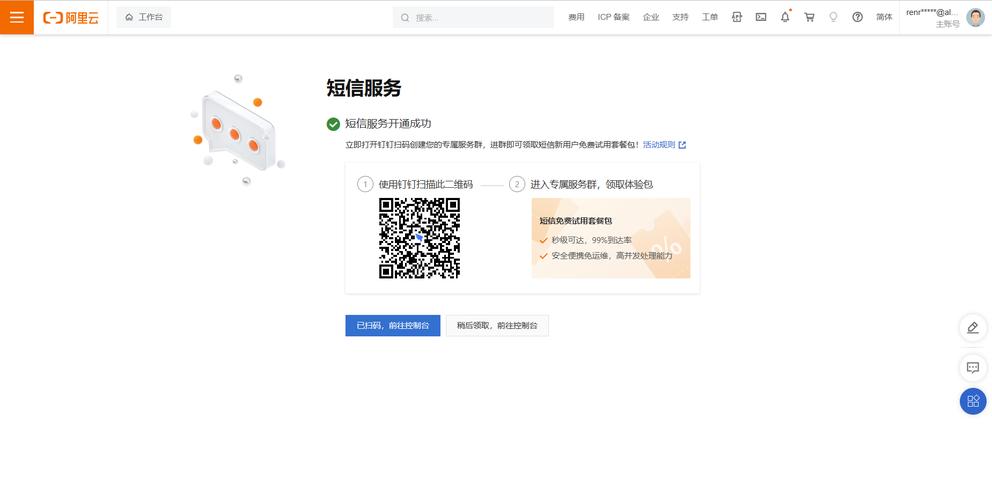
Task: Click the 短信服务开通成功 status text
Action: [388, 124]
